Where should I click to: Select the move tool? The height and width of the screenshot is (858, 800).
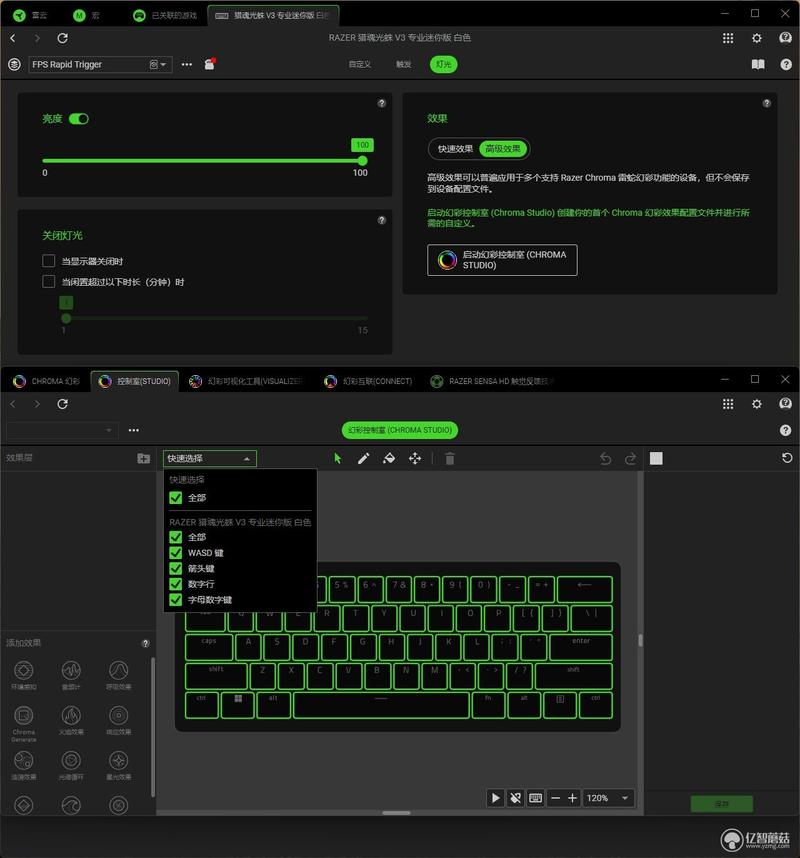[x=415, y=459]
